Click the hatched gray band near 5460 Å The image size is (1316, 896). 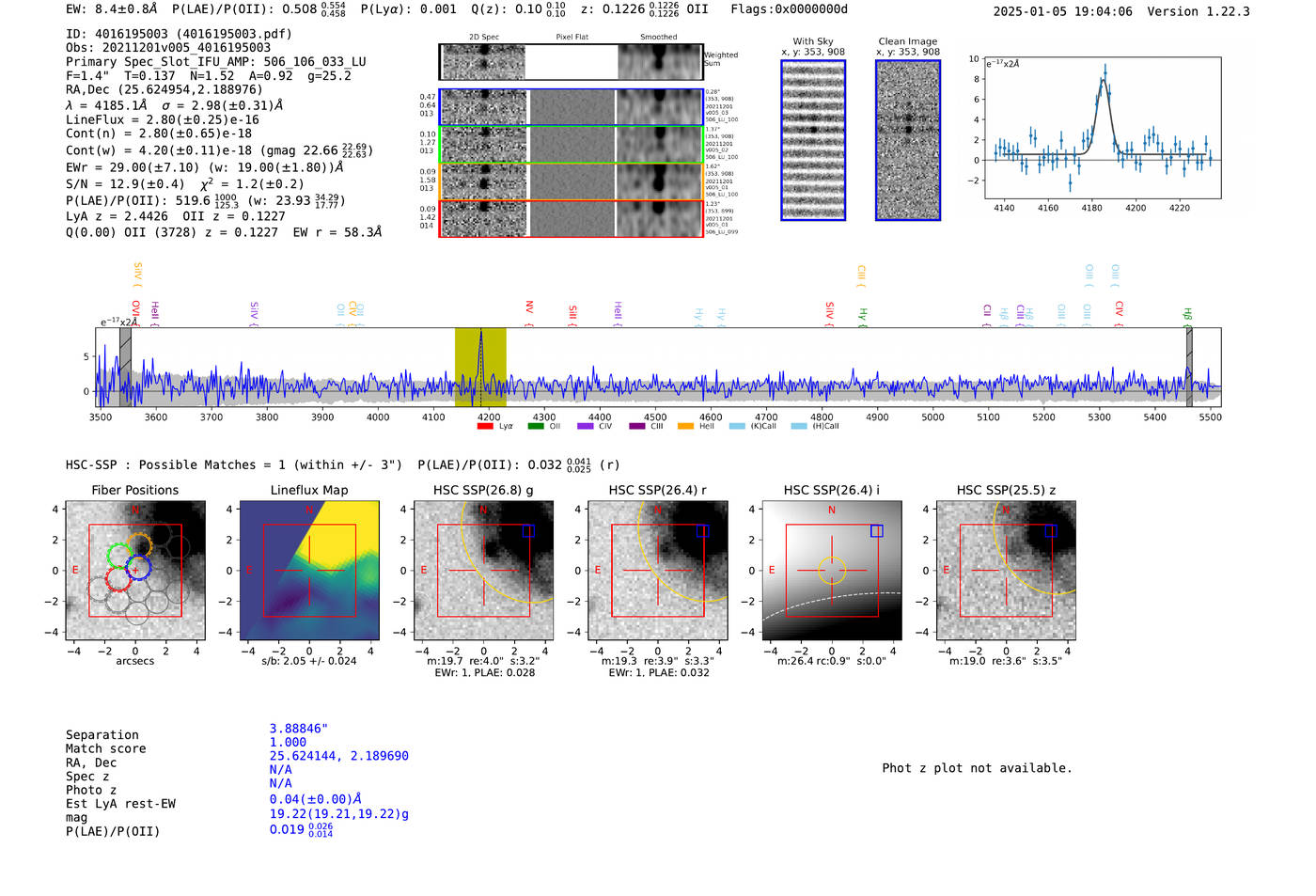pyautogui.click(x=1189, y=367)
